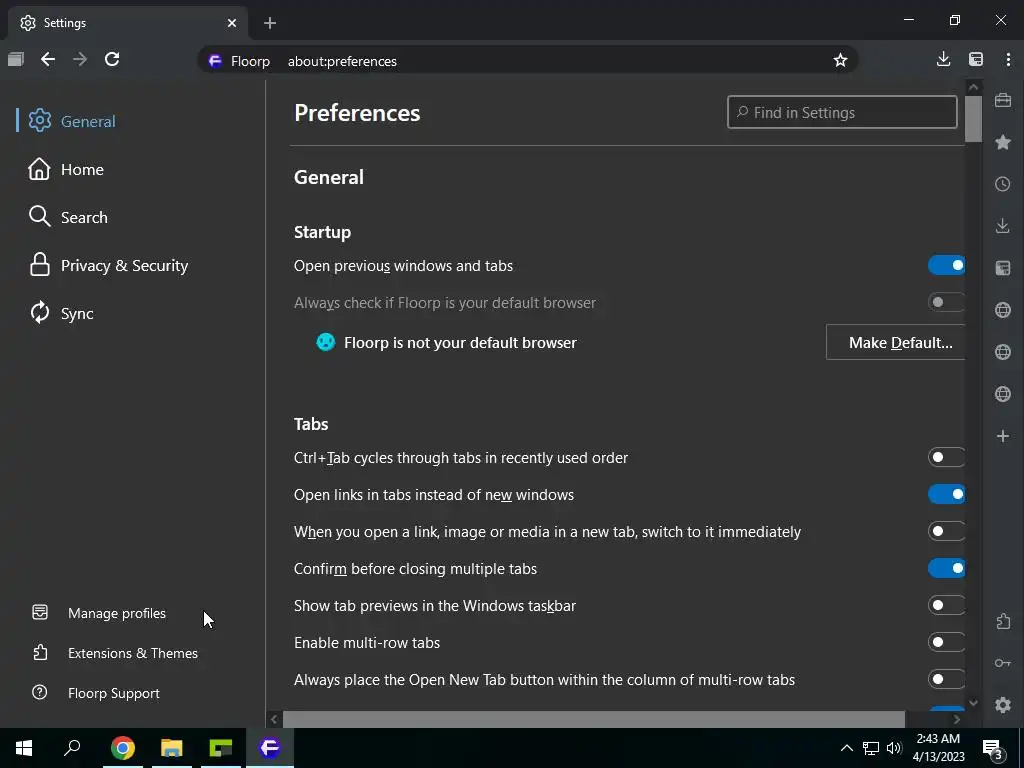Click in the Find in Settings field

coord(842,112)
